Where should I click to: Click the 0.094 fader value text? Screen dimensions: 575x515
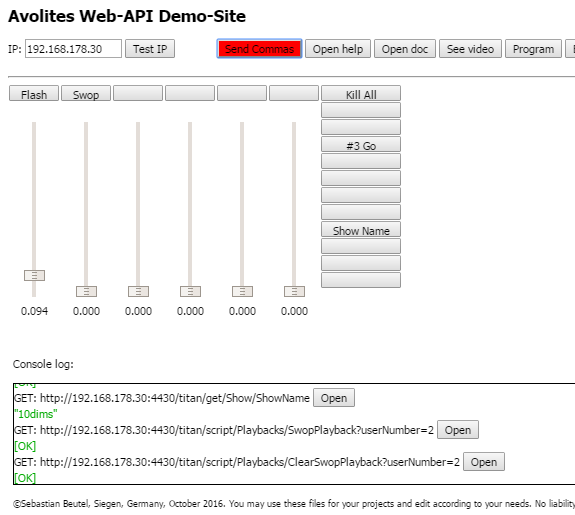point(34,311)
